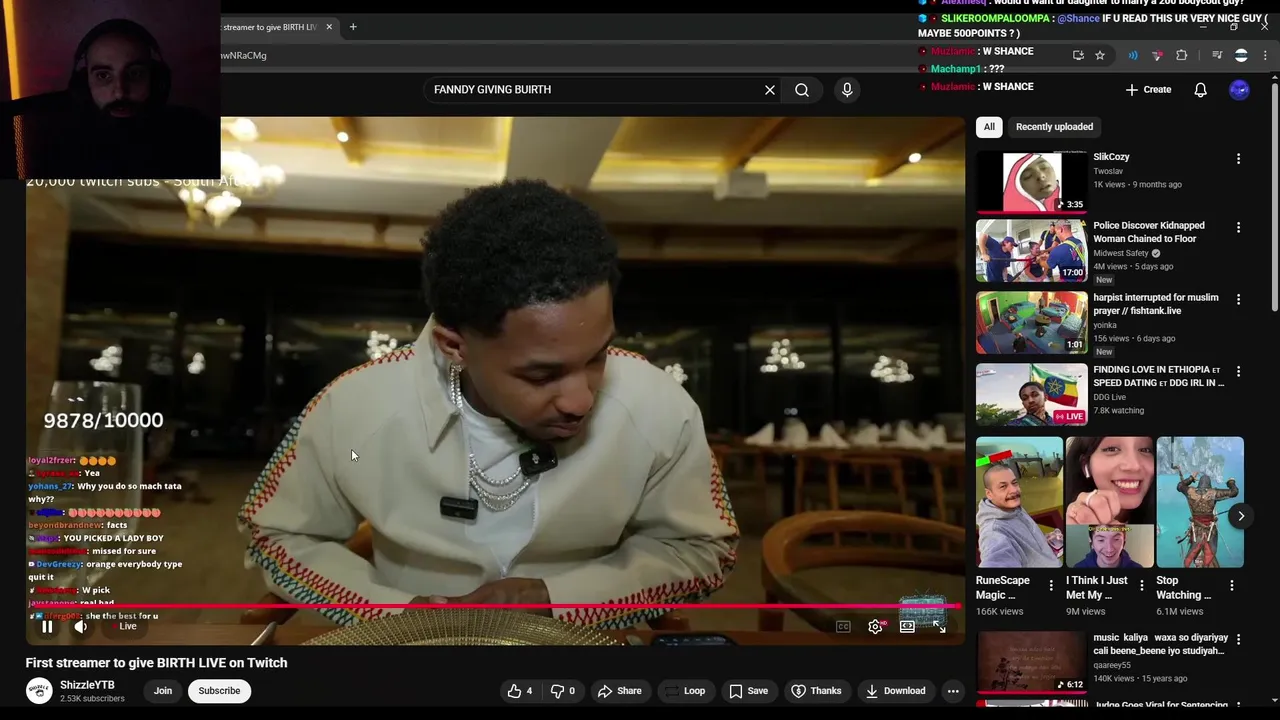Toggle closed captions with the CC icon
Viewport: 1280px width, 720px height.
[x=843, y=627]
